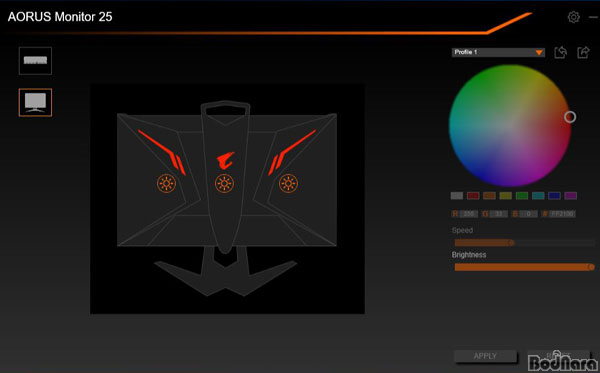Open the settings gear icon
This screenshot has height=373, width=600.
pyautogui.click(x=573, y=17)
